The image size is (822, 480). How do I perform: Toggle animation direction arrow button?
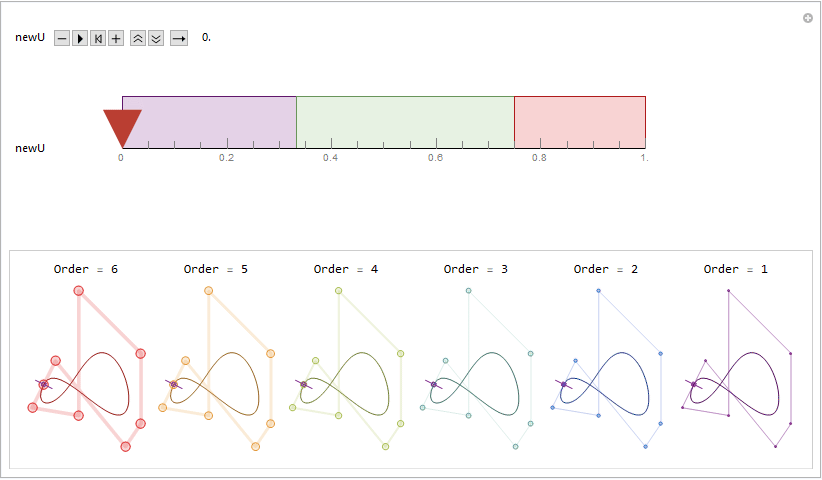pyautogui.click(x=179, y=38)
